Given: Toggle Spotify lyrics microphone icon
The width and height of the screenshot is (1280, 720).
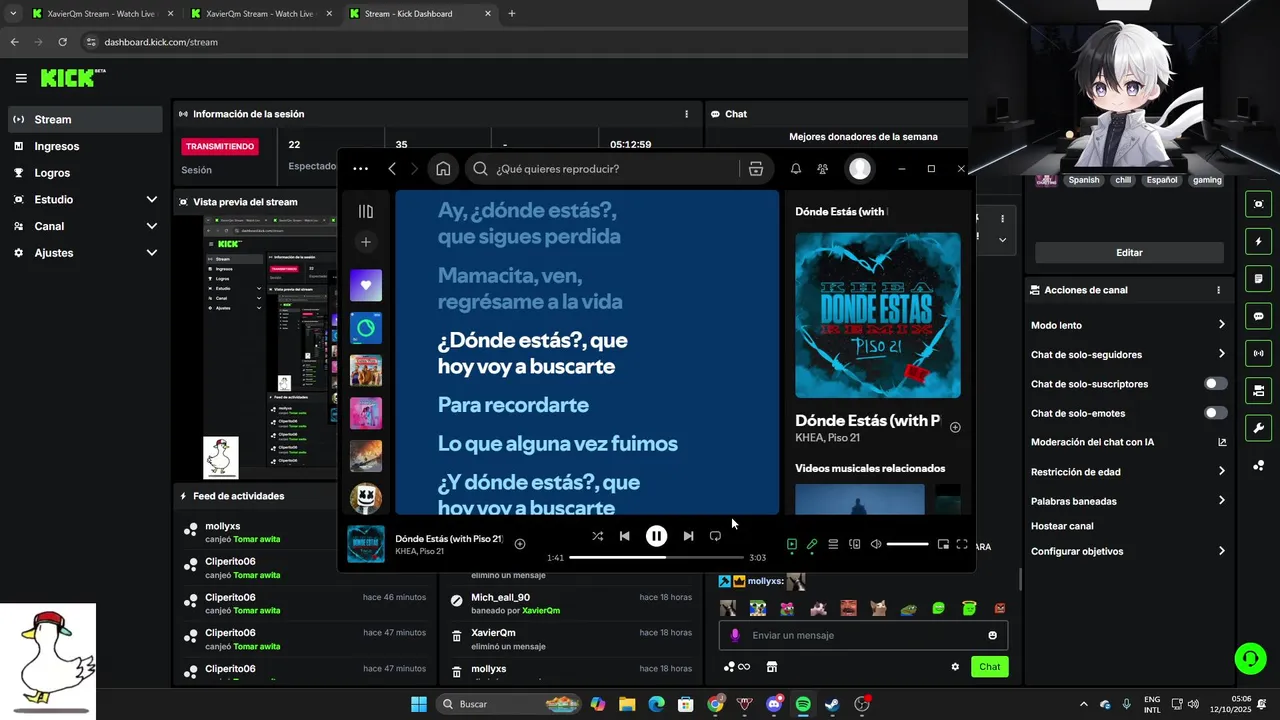Looking at the screenshot, I should tap(812, 545).
